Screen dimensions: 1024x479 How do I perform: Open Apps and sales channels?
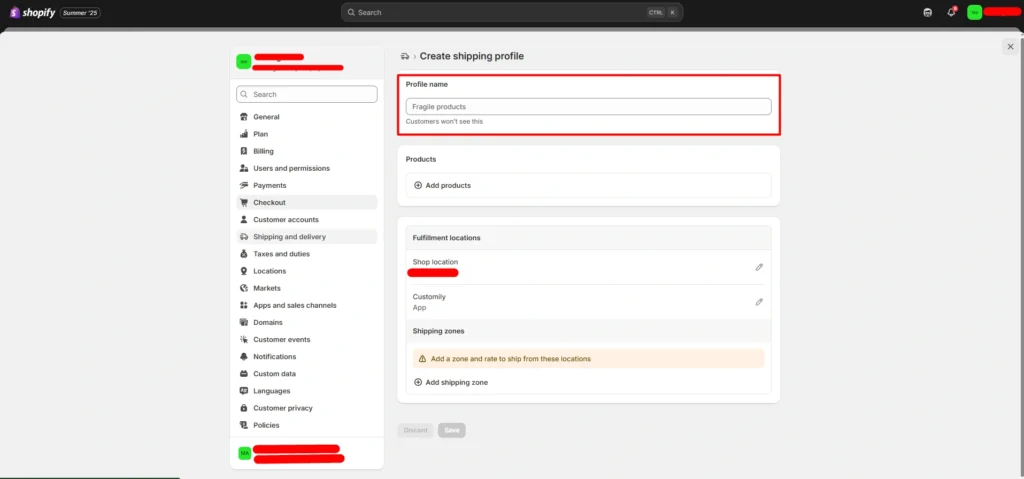307,305
